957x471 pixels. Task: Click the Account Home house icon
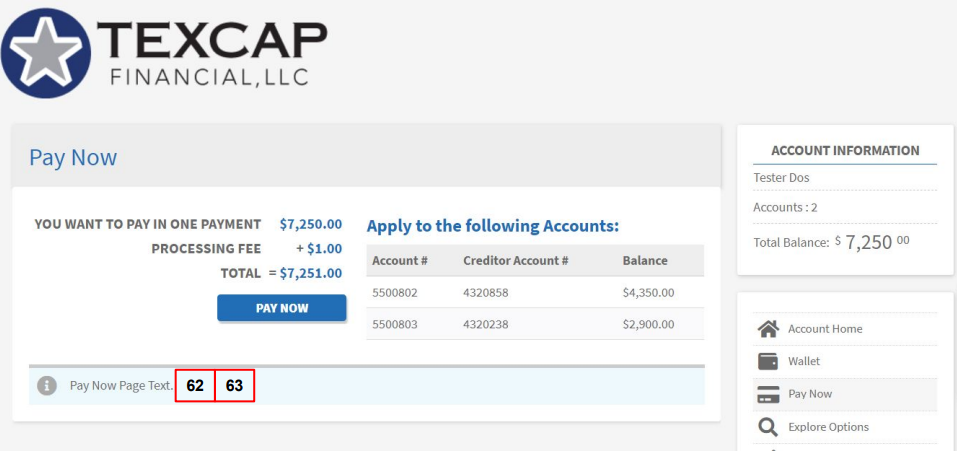pos(768,329)
